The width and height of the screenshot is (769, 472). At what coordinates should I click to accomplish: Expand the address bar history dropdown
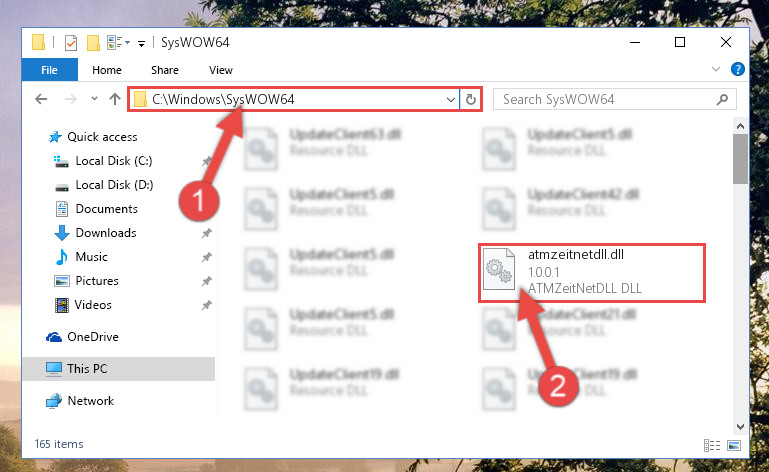pos(451,100)
